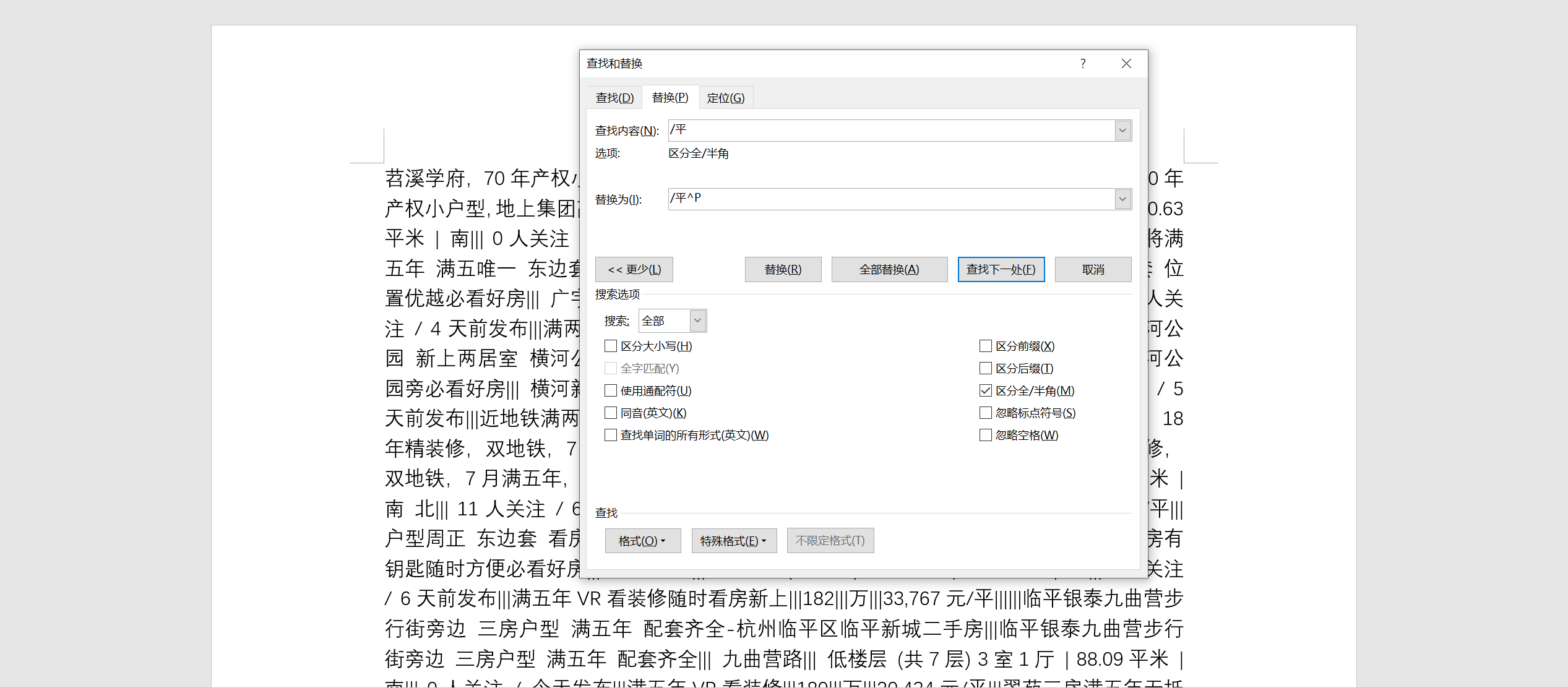Expand the 查找内容 history dropdown arrow
Screen dimensions: 1568x688
[1122, 131]
